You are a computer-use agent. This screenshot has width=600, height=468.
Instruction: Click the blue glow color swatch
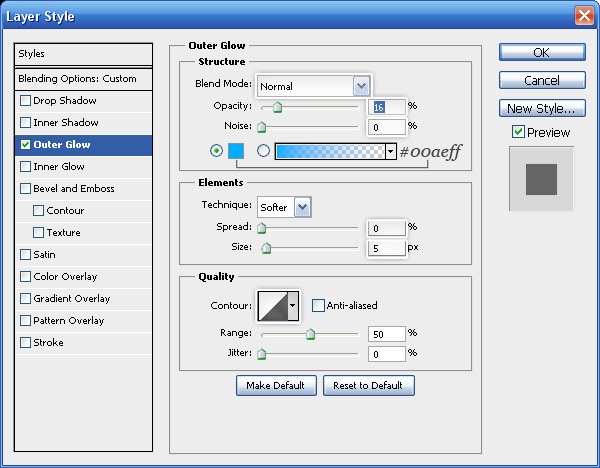pos(236,151)
